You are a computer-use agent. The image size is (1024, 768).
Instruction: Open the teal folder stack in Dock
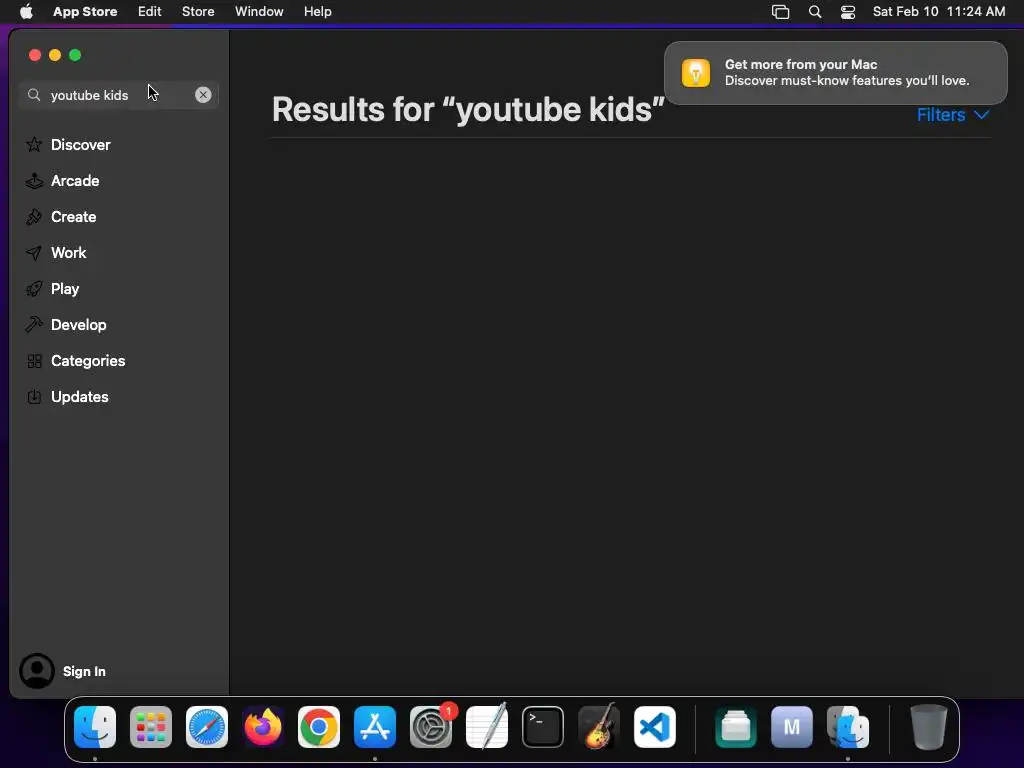[736, 727]
